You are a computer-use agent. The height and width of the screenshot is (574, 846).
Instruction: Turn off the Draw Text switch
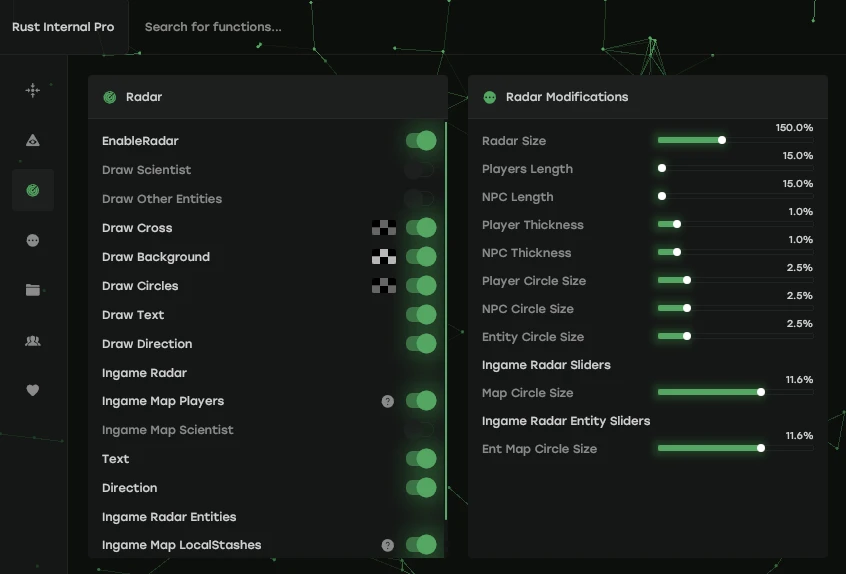tap(421, 315)
